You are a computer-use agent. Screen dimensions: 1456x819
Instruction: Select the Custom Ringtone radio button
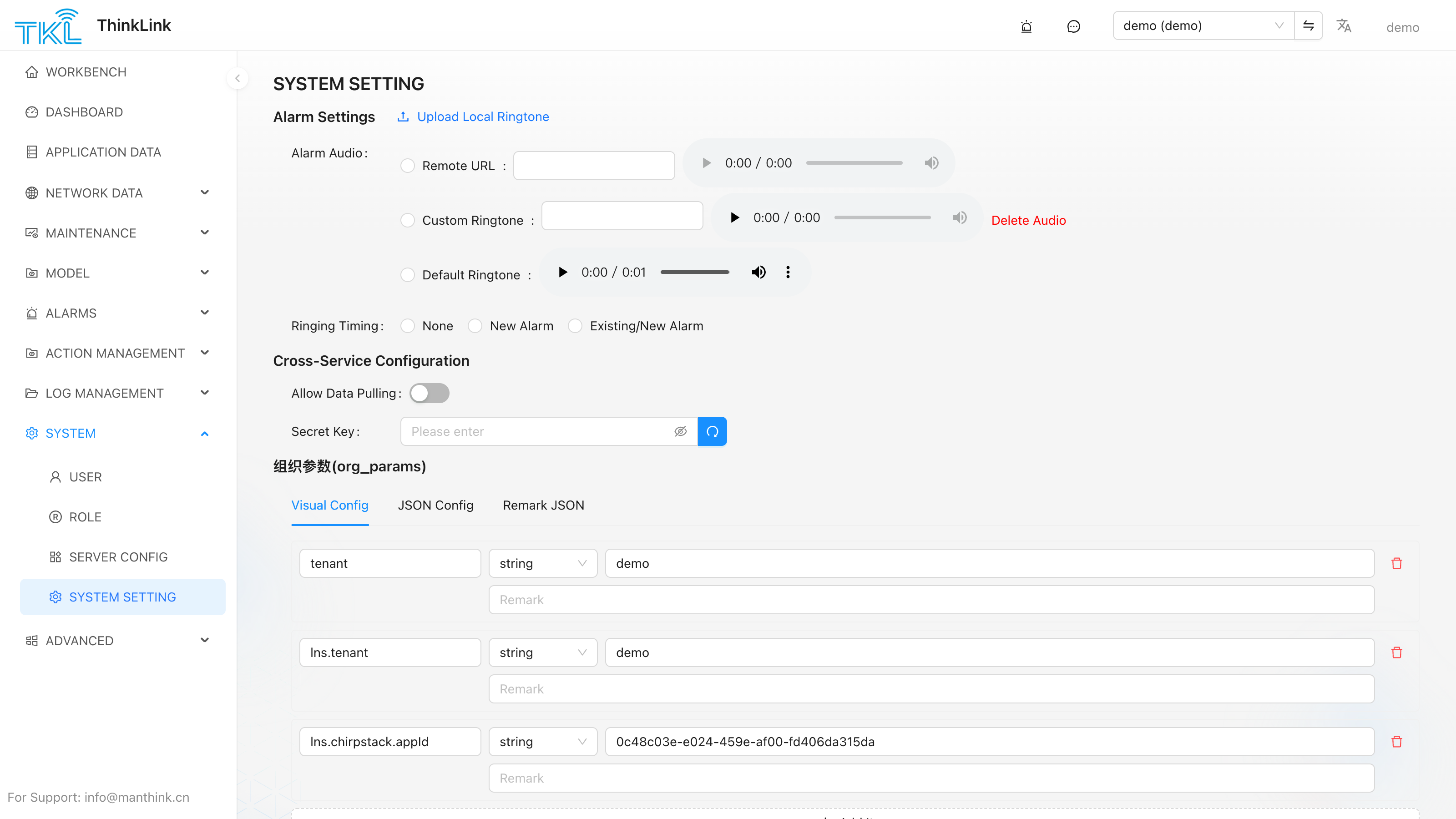tap(408, 220)
